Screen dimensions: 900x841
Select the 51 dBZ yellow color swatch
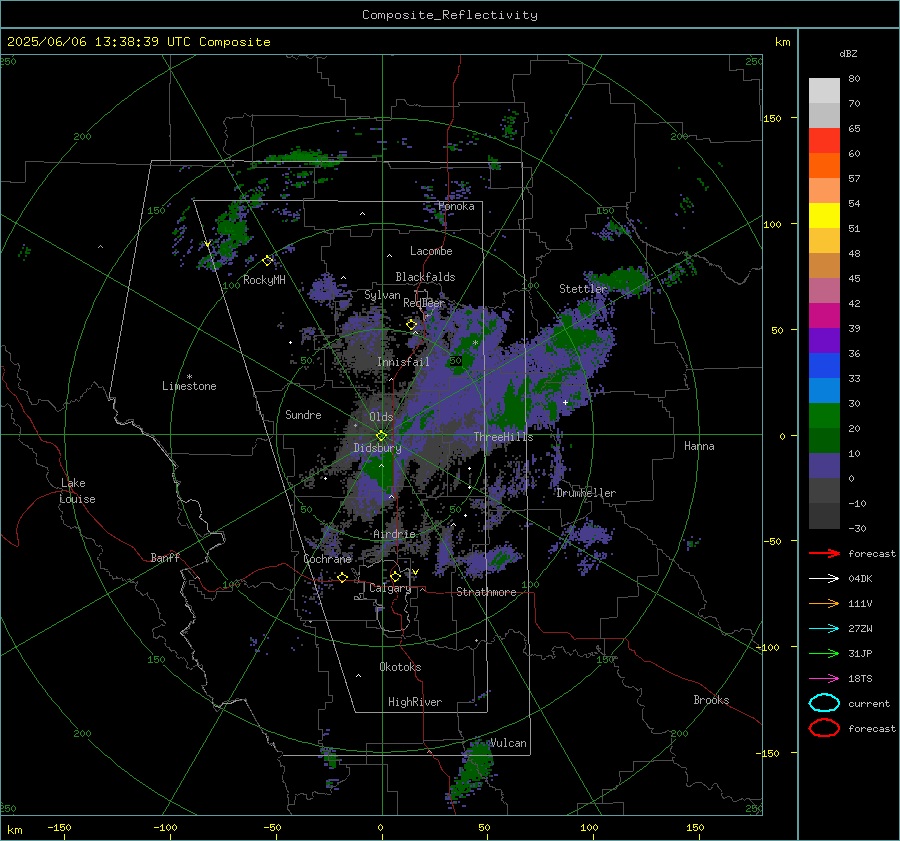[824, 215]
